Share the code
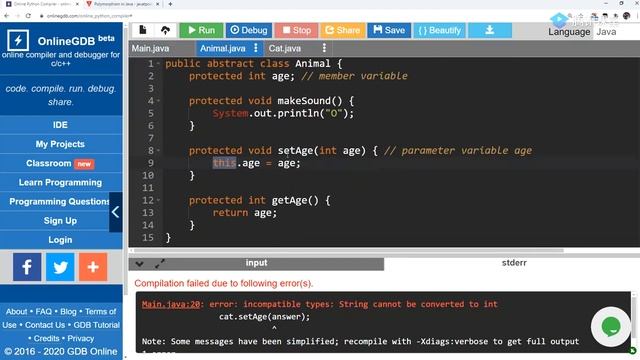Viewport: 640px width, 360px height. point(342,30)
